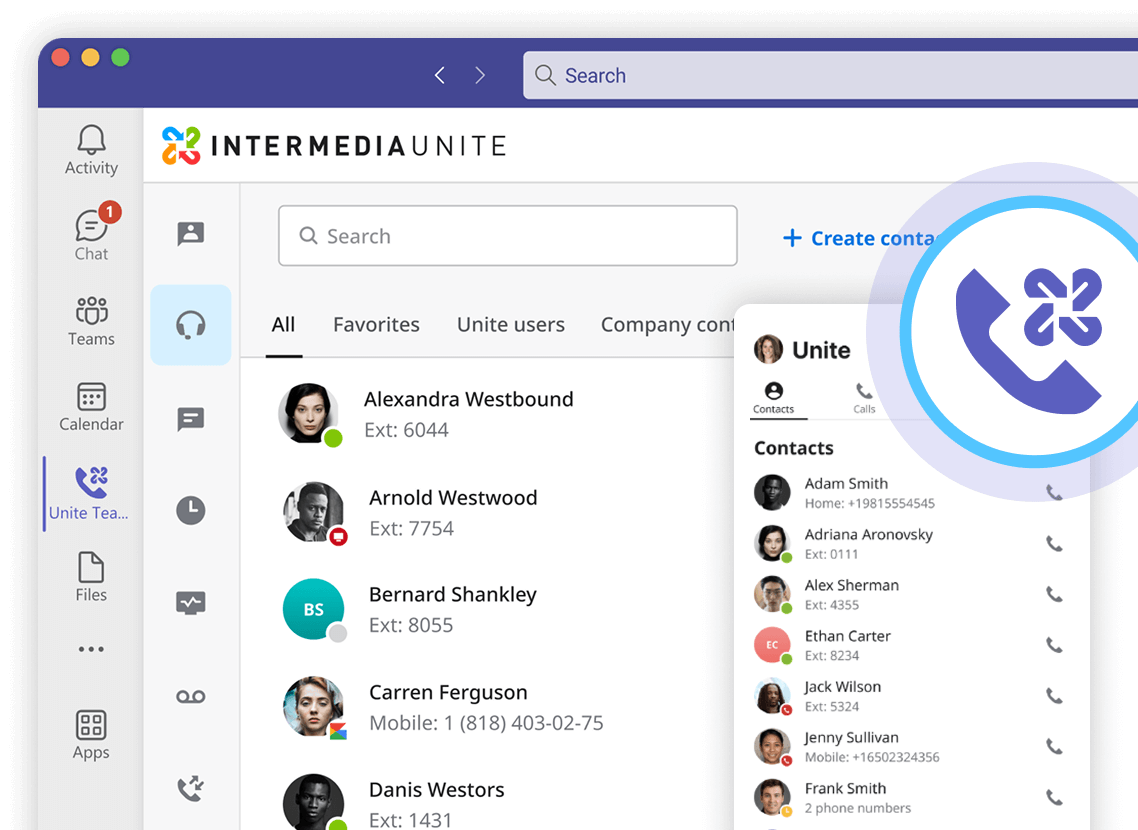The height and width of the screenshot is (830, 1138).
Task: Expand more options via the ellipsis
Action: coord(90,649)
